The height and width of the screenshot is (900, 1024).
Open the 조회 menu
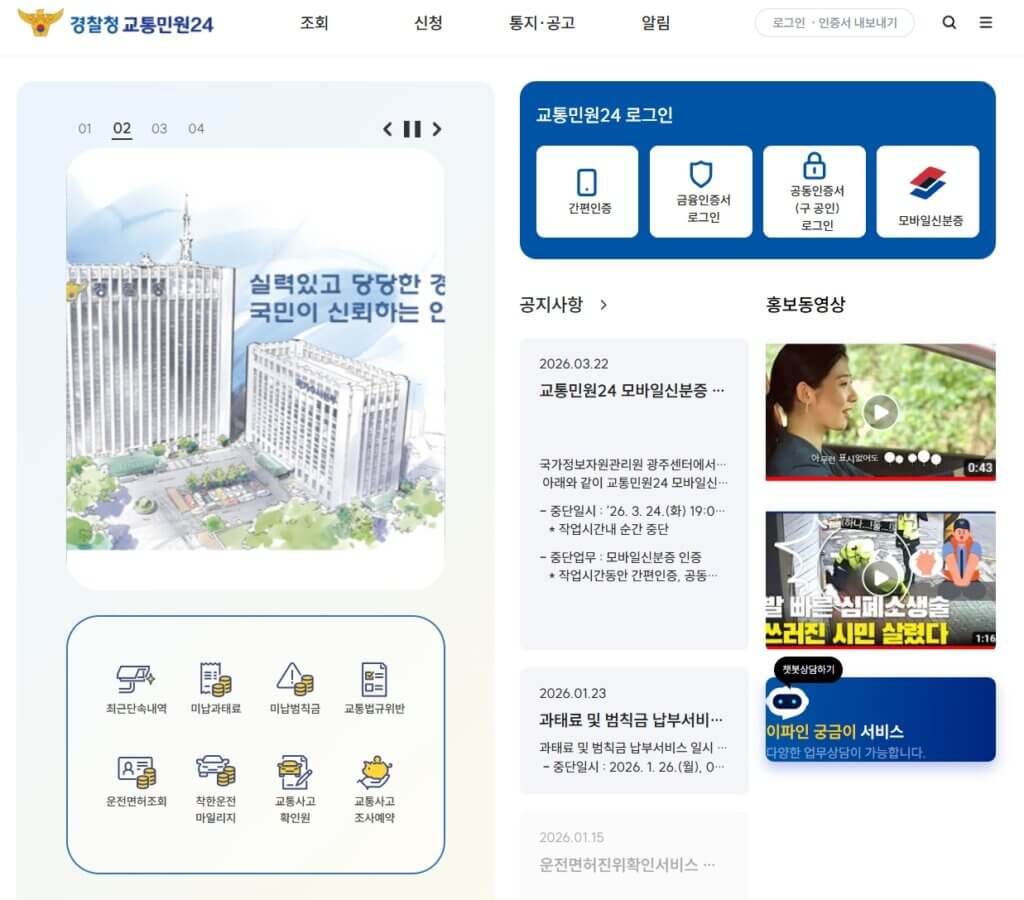pos(314,22)
